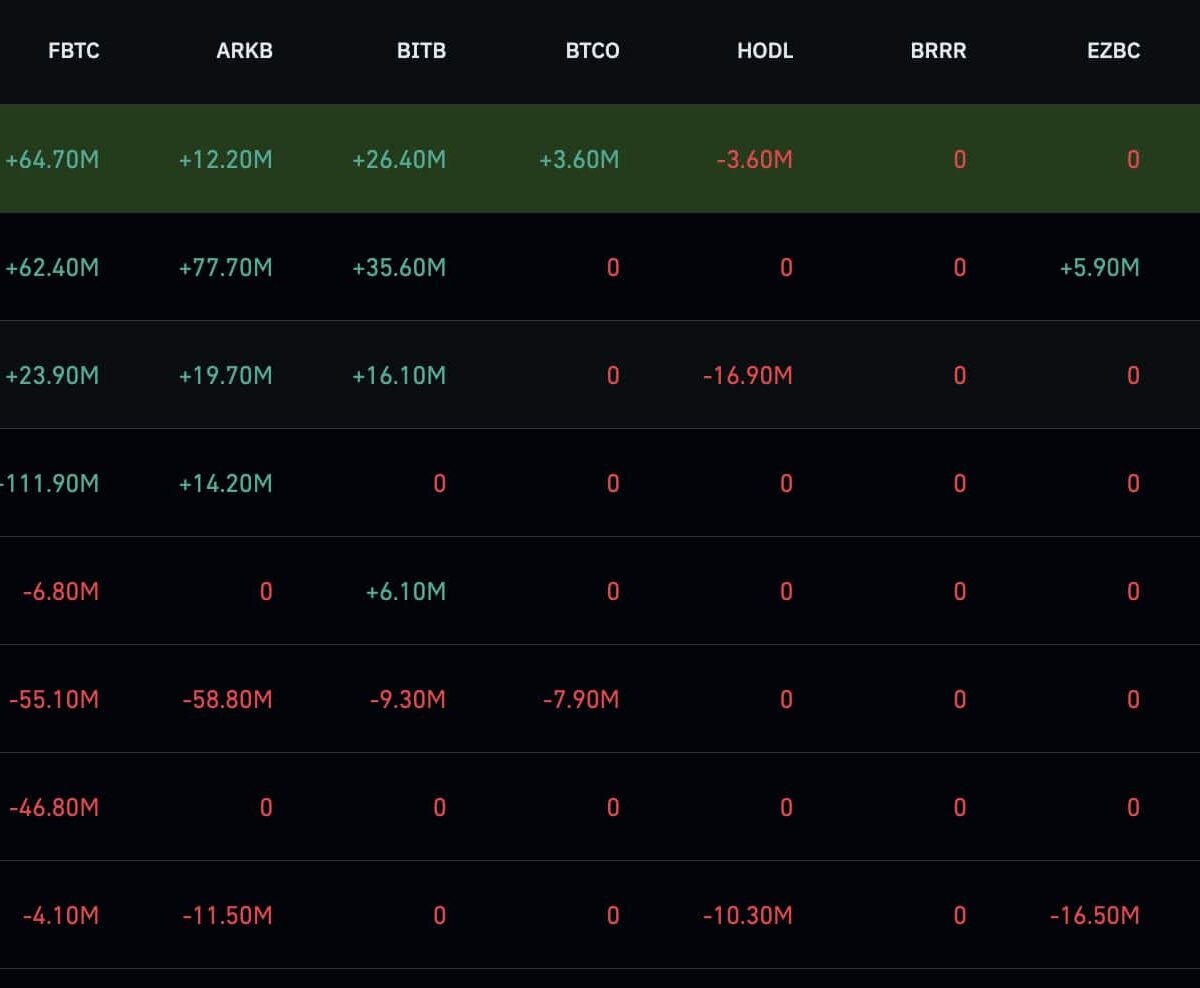The height and width of the screenshot is (988, 1200).
Task: Select the +6.10M BITB cell
Action: coord(406,591)
